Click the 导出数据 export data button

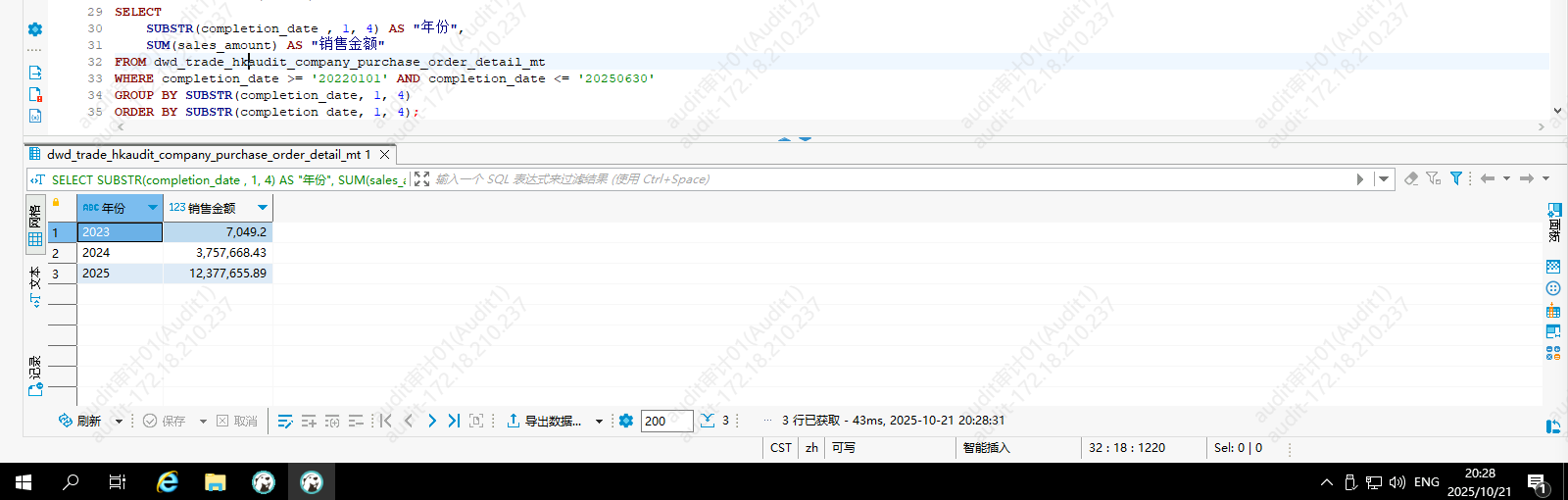[544, 421]
